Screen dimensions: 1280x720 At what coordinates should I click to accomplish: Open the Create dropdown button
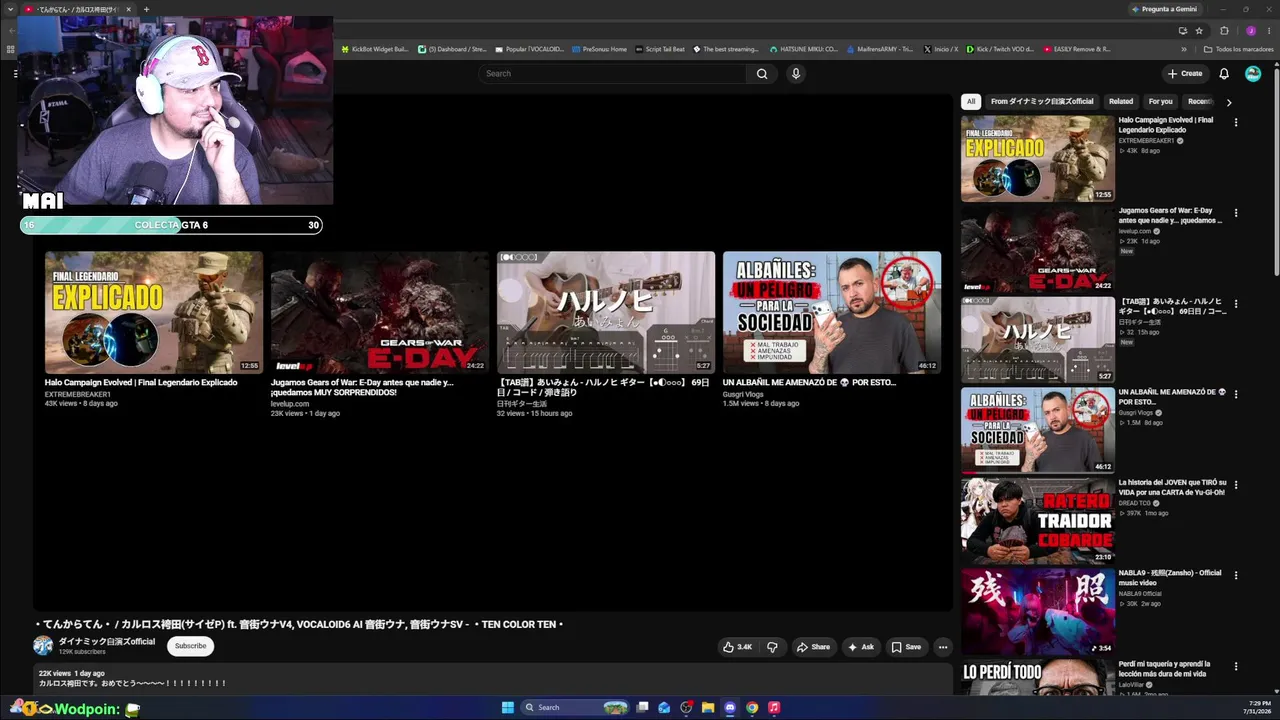click(x=1185, y=74)
